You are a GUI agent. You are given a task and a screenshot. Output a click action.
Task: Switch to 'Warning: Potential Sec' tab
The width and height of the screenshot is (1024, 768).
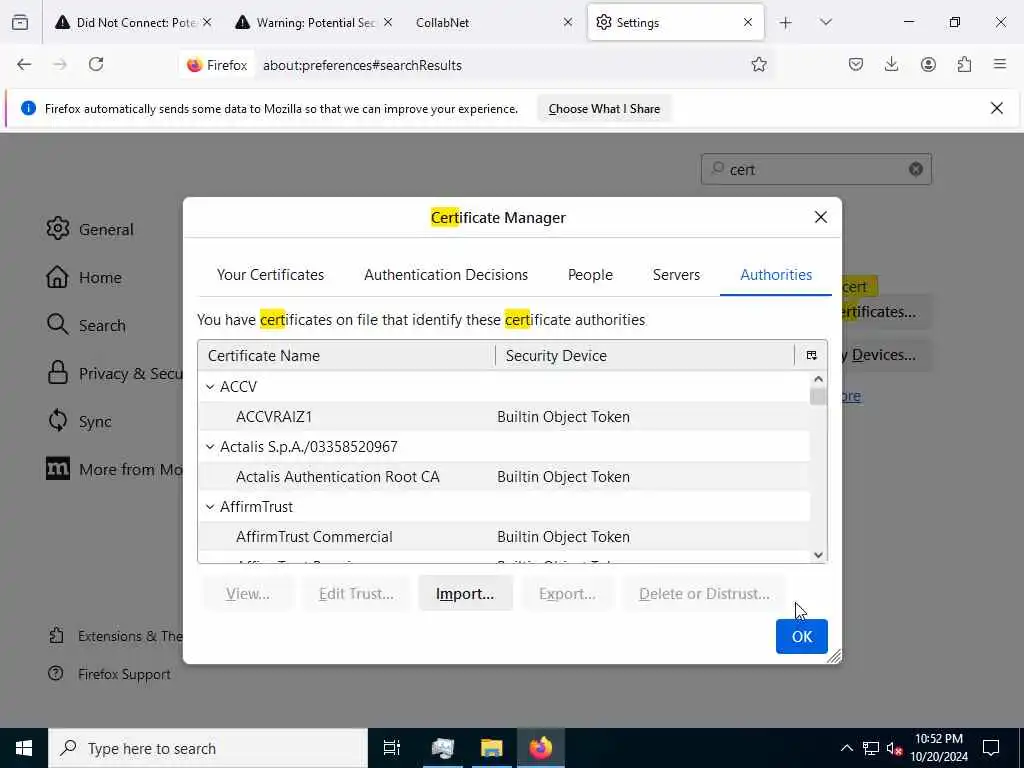pyautogui.click(x=316, y=23)
